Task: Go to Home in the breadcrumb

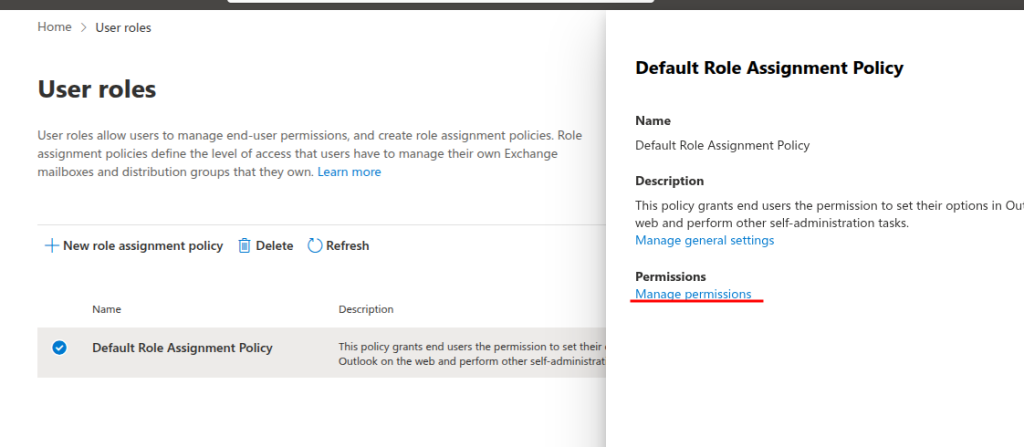Action: [54, 27]
